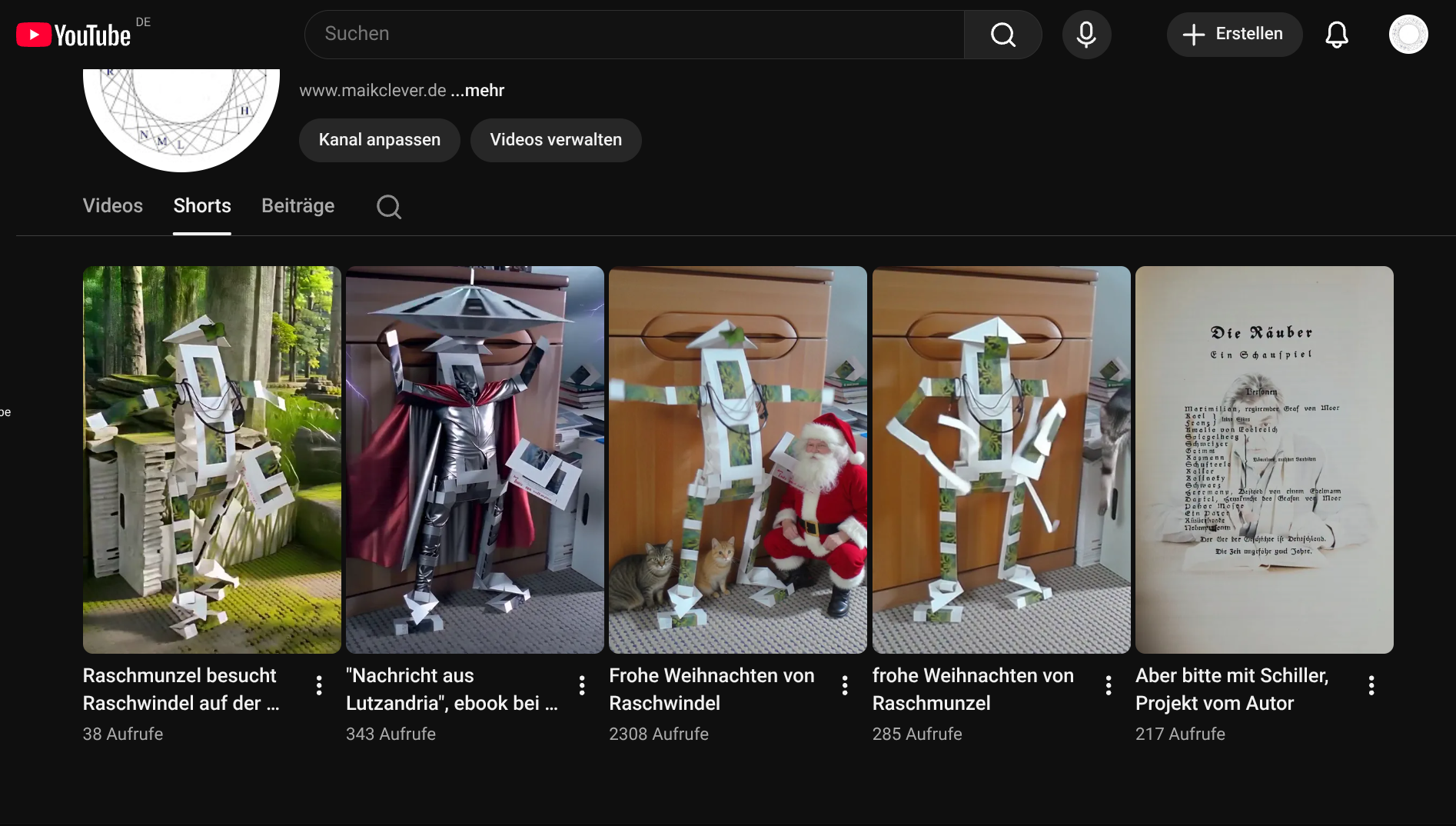Screen dimensions: 1456x826
Task: Click the Erstellen button
Action: [1234, 35]
